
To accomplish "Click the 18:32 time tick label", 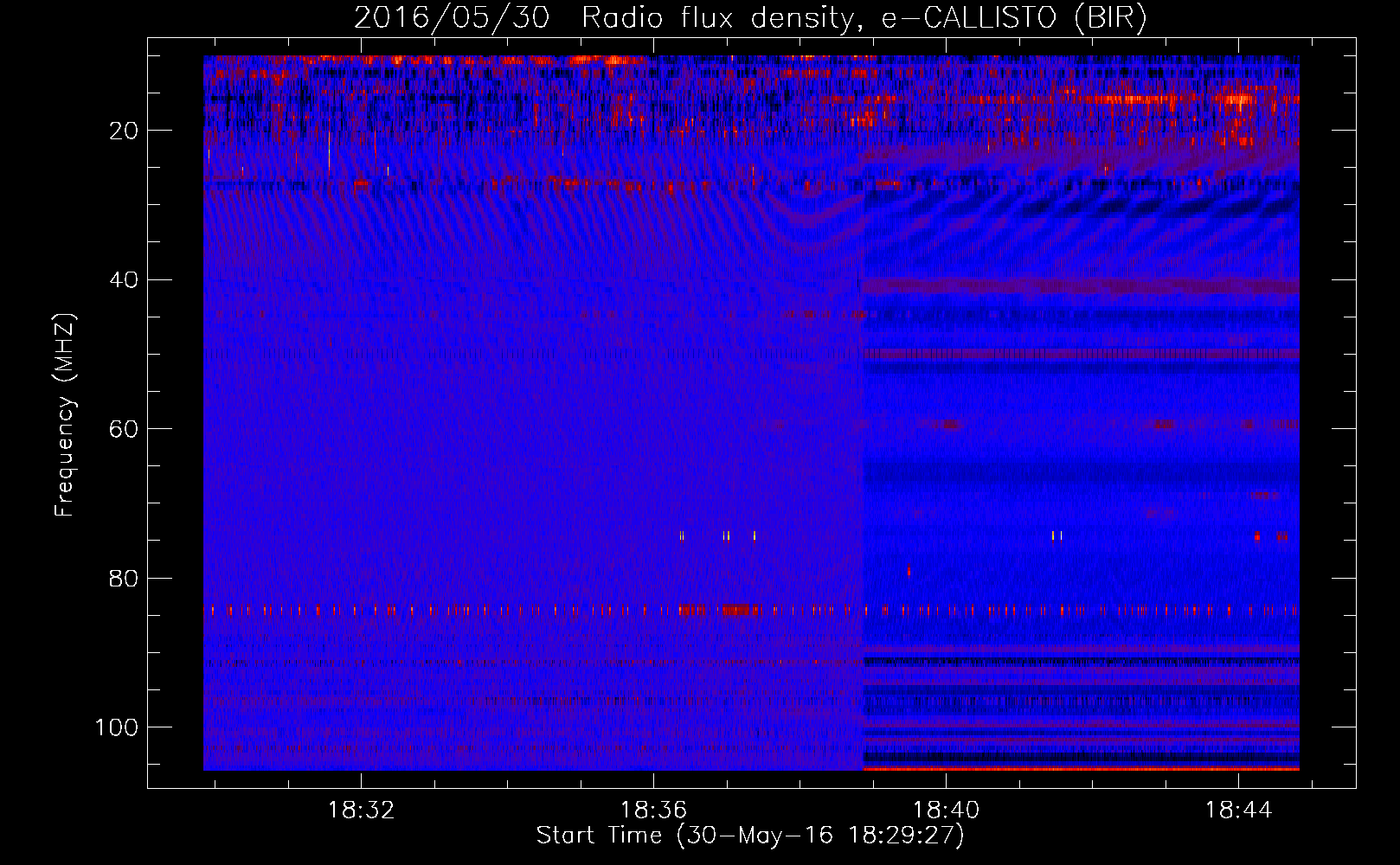I will point(362,810).
